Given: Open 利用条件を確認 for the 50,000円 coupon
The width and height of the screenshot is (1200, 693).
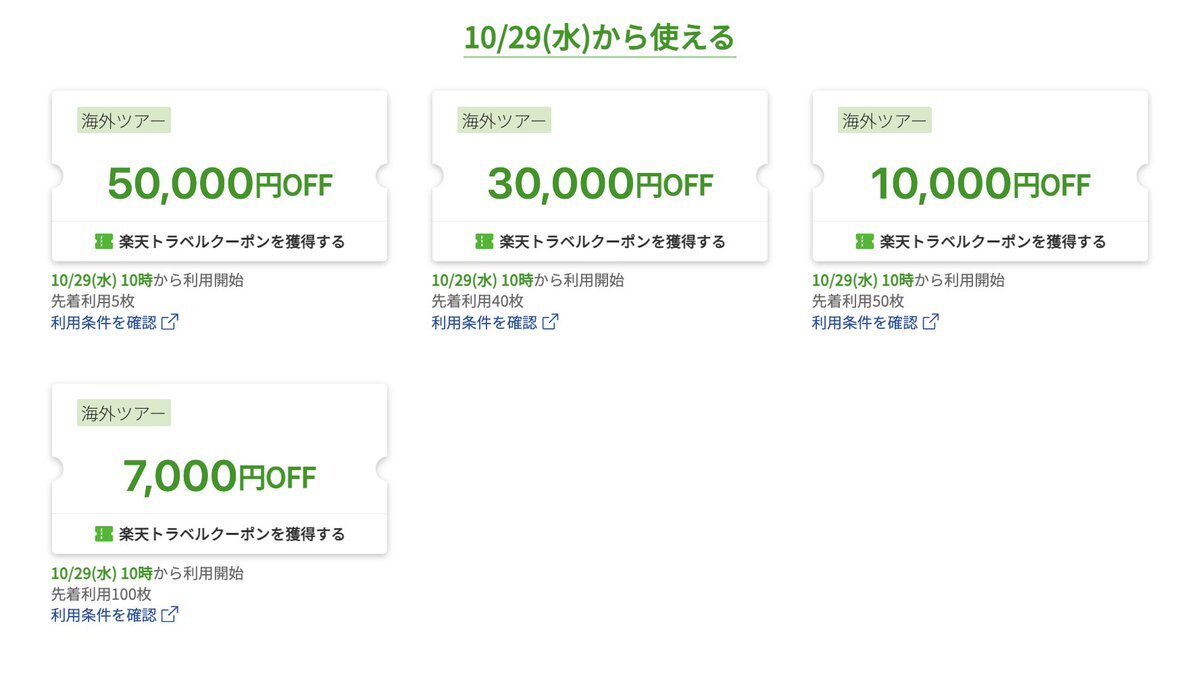Looking at the screenshot, I should 104,322.
